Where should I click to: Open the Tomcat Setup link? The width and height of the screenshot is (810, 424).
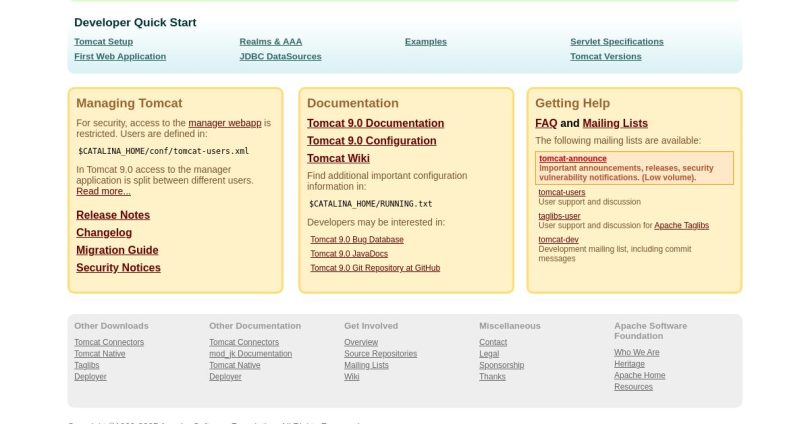pos(103,41)
